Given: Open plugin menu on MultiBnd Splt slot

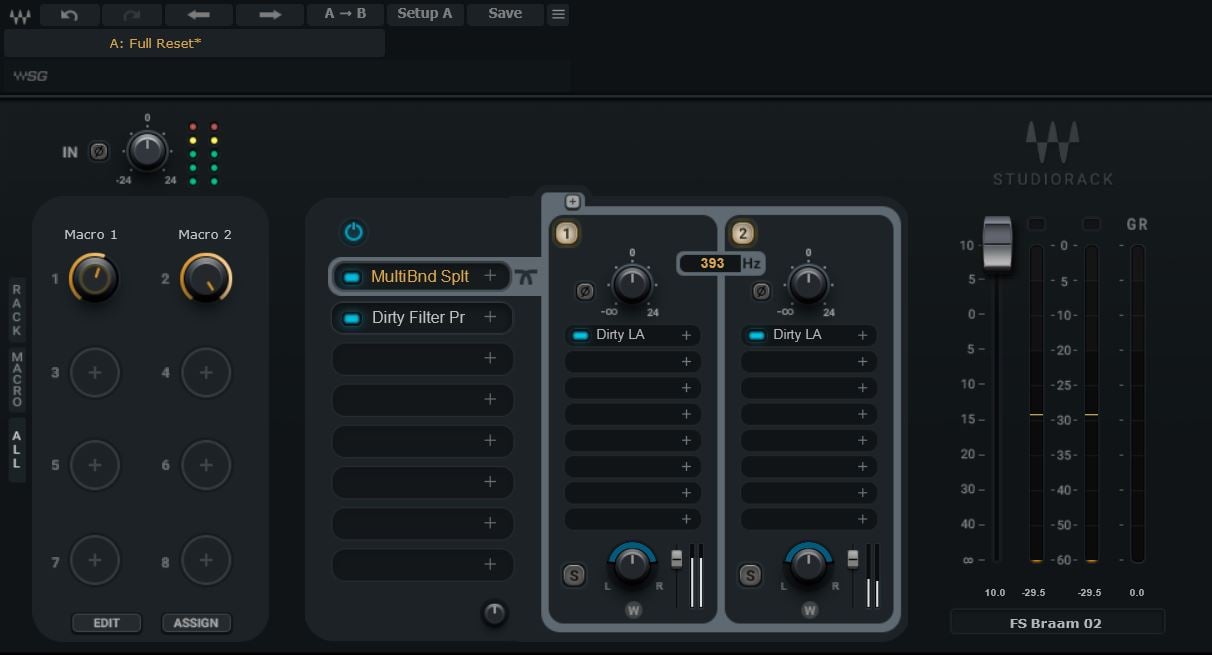Looking at the screenshot, I should 490,276.
